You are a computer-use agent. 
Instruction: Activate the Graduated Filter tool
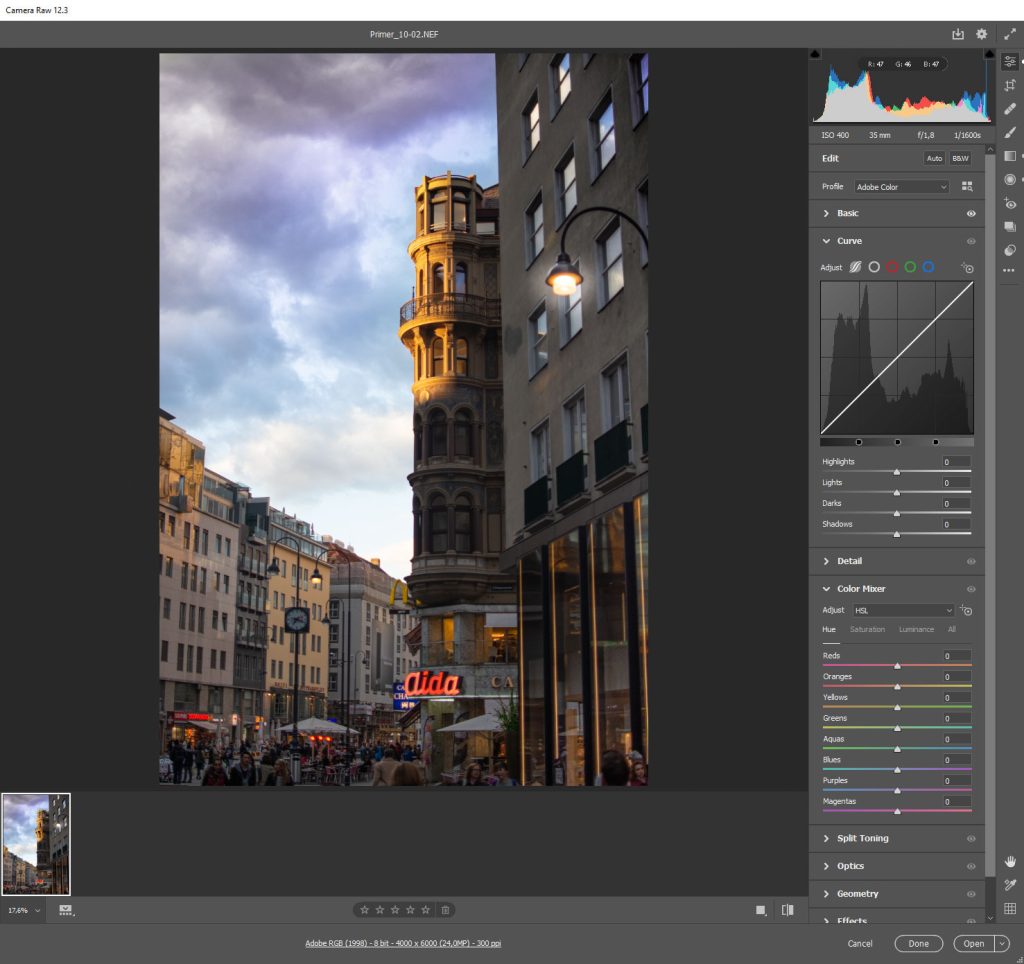[x=1010, y=156]
